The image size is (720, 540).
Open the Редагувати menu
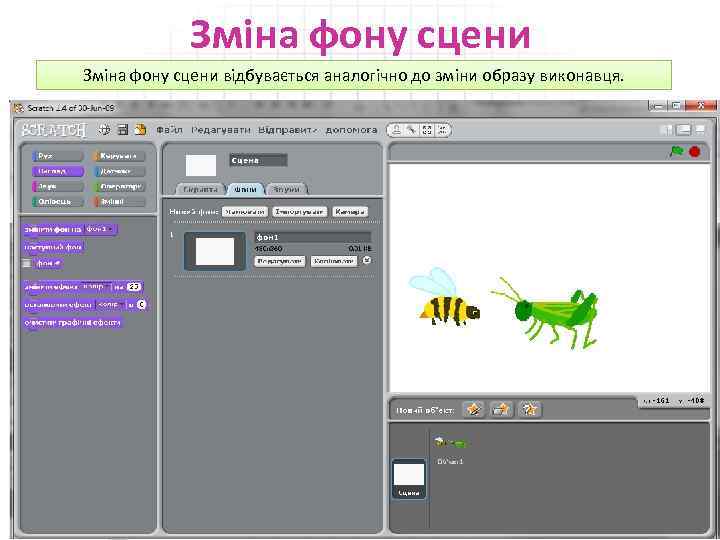point(221,130)
